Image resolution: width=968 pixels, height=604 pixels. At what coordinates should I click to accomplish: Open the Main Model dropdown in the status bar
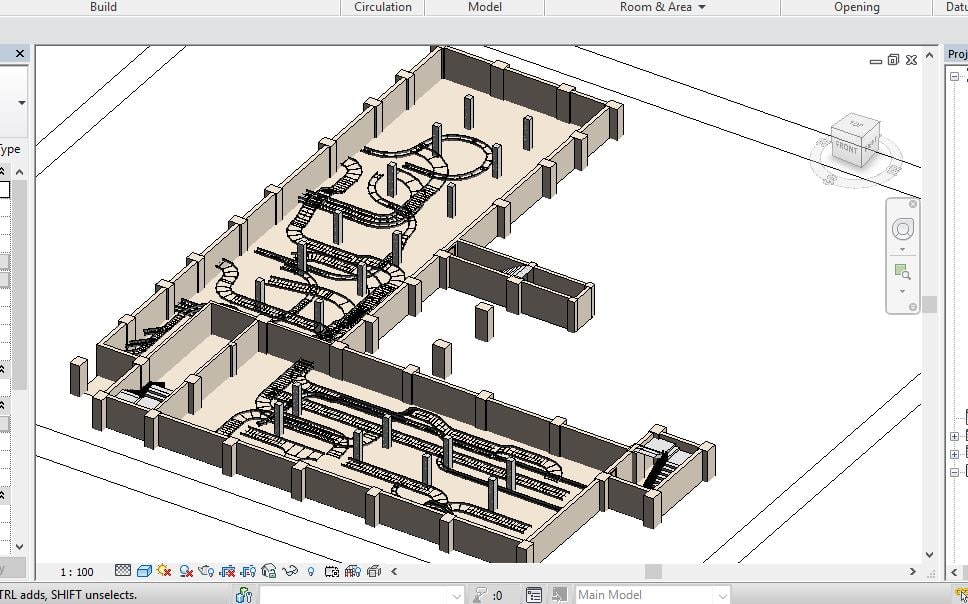pyautogui.click(x=650, y=592)
